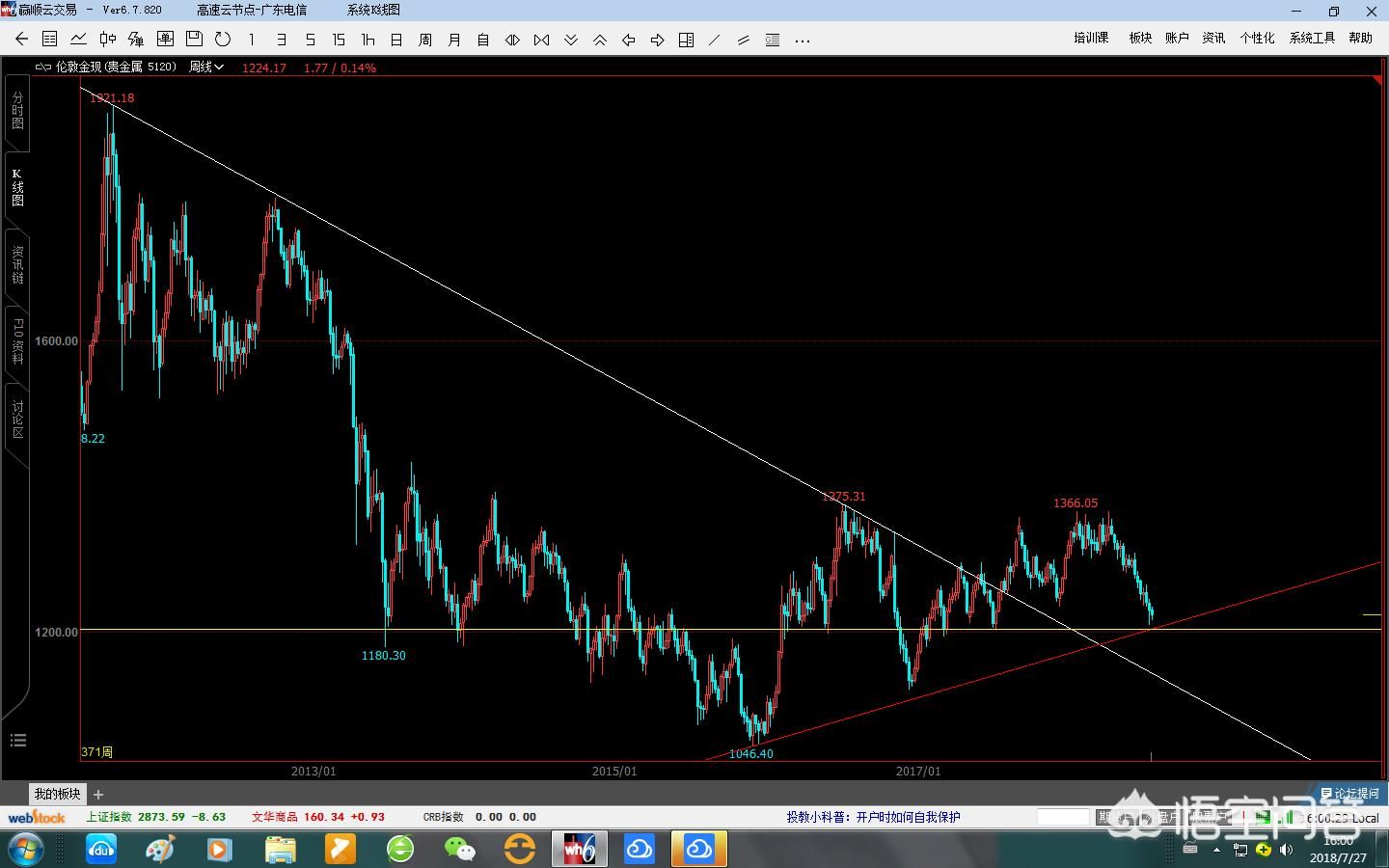Open the more toolbar options ellipsis
The width and height of the screenshot is (1389, 868).
[x=802, y=40]
